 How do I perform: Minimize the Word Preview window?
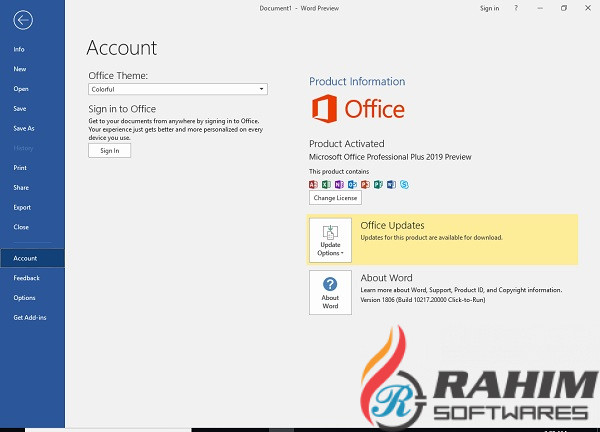pyautogui.click(x=540, y=8)
